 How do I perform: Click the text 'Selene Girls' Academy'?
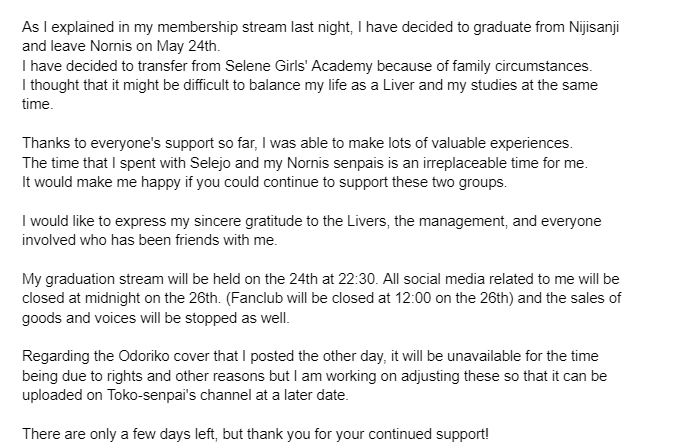tap(299, 66)
